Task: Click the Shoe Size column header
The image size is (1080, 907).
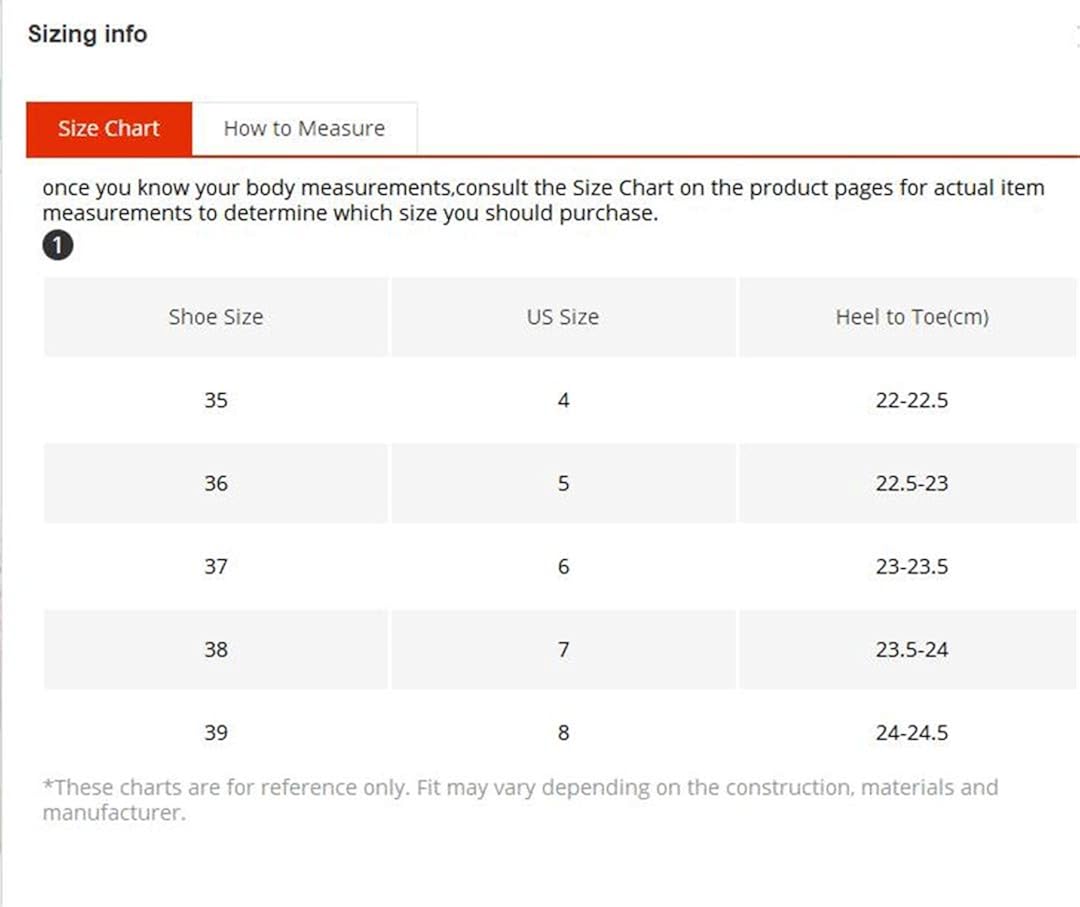Action: pos(216,317)
